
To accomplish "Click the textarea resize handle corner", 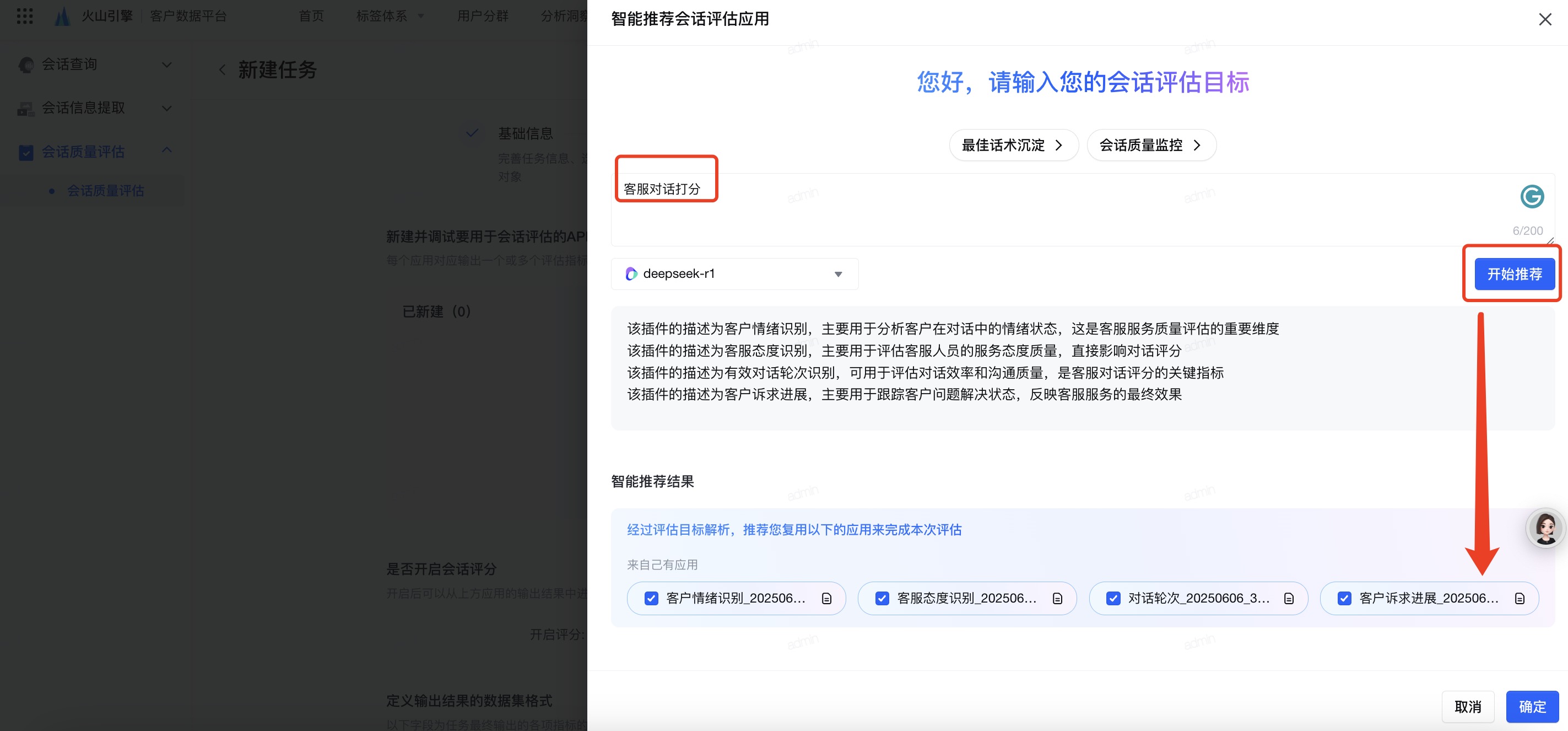I will (1550, 241).
